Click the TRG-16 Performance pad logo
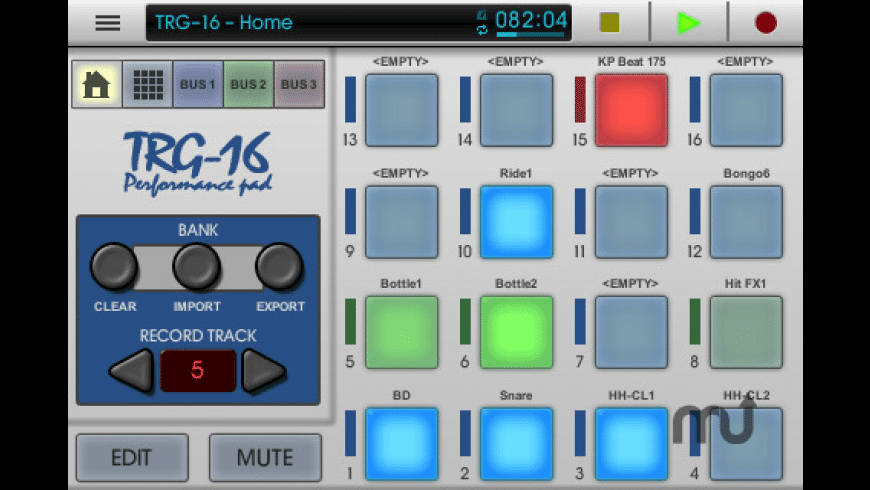Viewport: 870px width, 490px height. coord(198,164)
